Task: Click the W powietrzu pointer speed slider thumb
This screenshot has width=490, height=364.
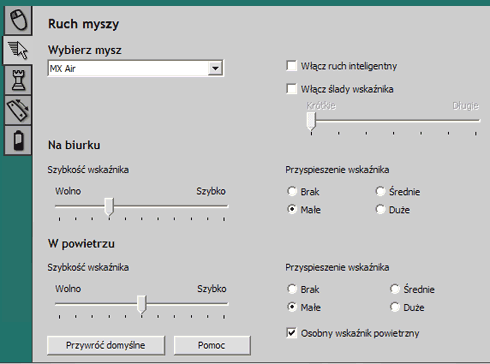Action: [142, 304]
